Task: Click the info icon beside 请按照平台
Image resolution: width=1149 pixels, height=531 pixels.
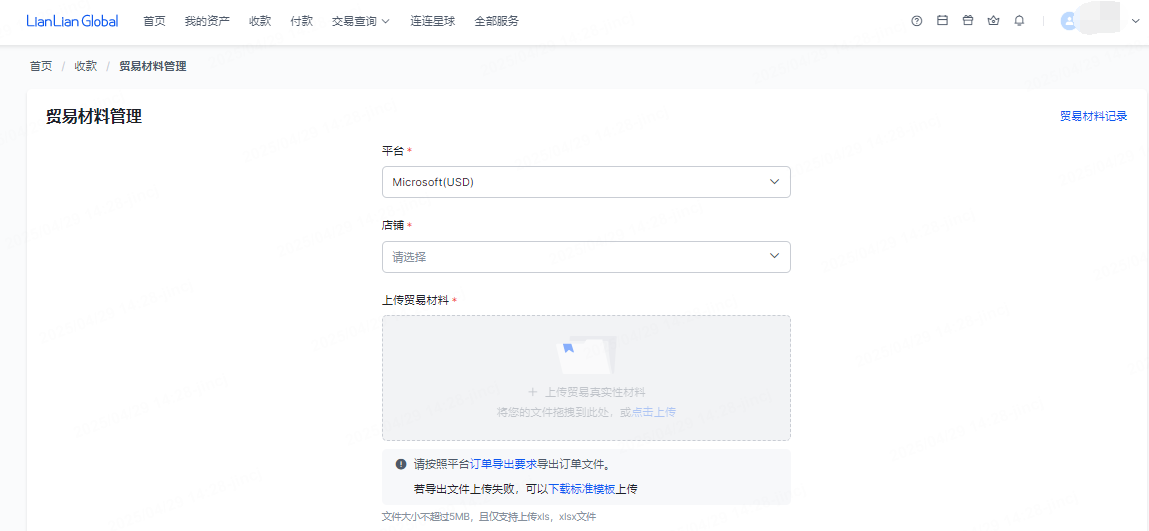Action: click(x=401, y=464)
